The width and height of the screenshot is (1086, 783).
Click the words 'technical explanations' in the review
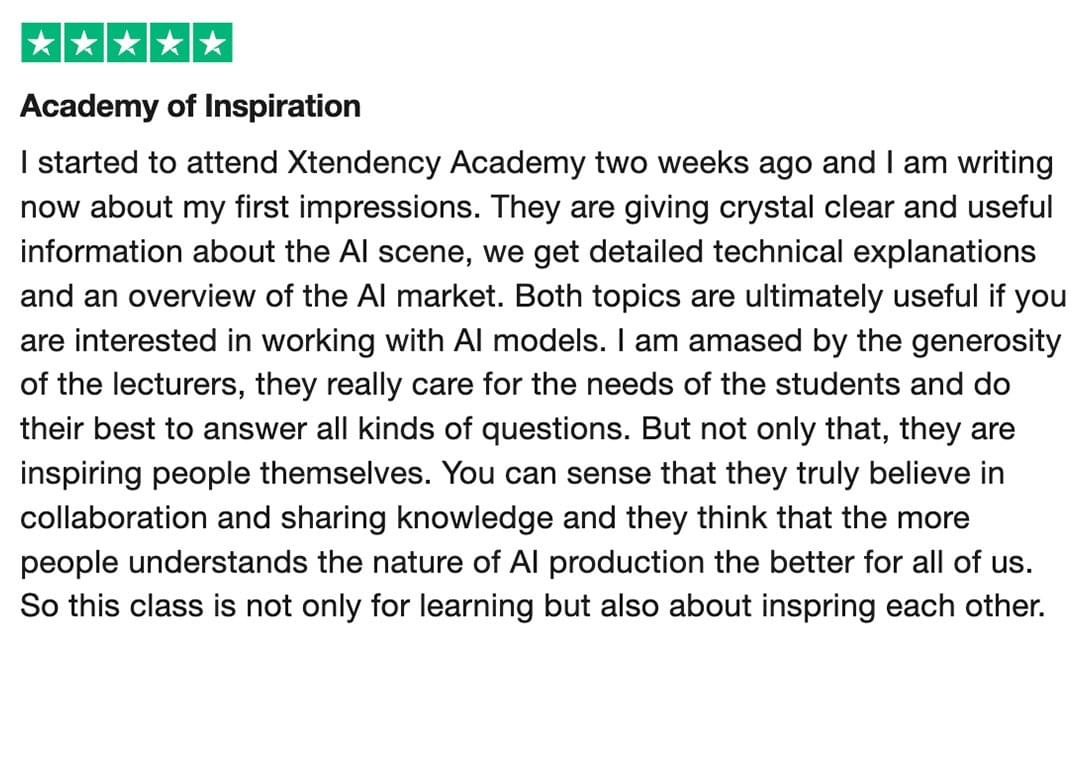coord(874,252)
